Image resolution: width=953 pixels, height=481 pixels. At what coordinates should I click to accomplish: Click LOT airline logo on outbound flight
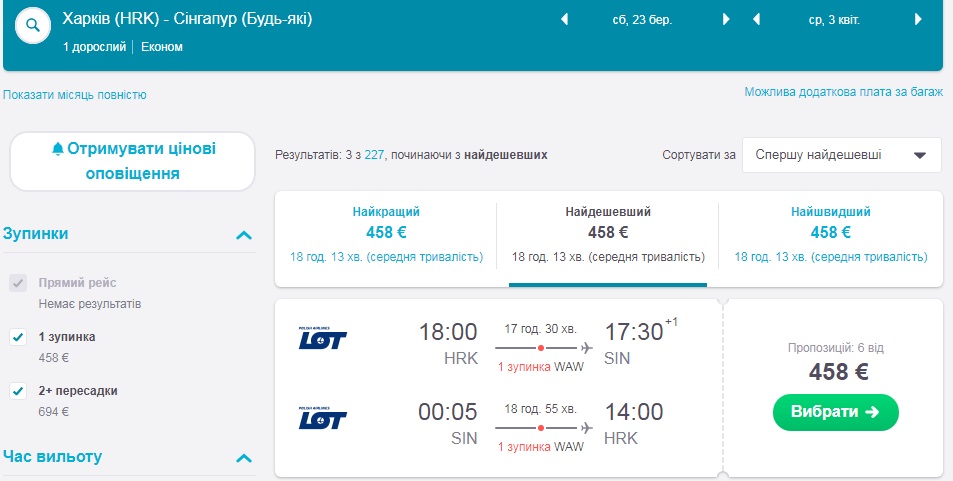tap(322, 338)
